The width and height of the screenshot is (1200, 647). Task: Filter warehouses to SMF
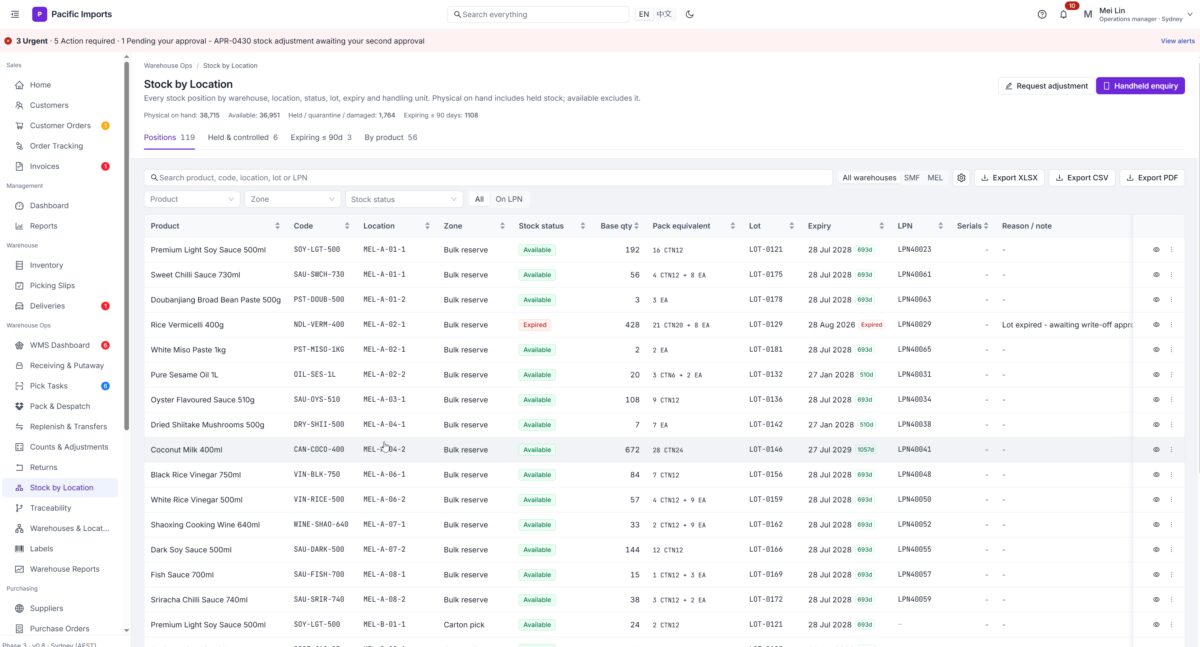912,178
